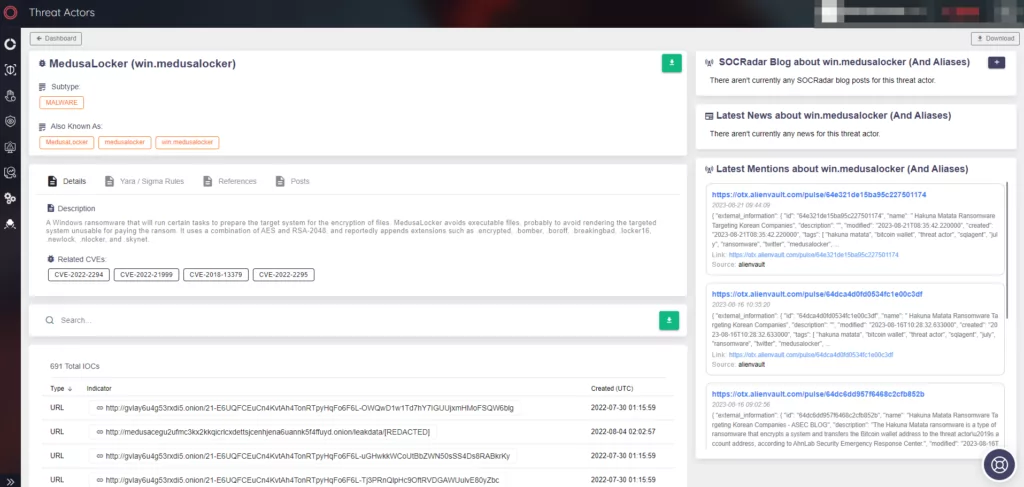Screen dimensions: 1024x487
Task: Click the SOCRadar red circle logo
Action: click(10, 12)
